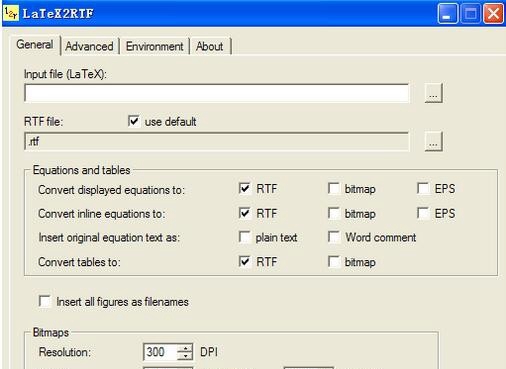The image size is (506, 369).
Task: Check plain text for original equation text
Action: [245, 237]
